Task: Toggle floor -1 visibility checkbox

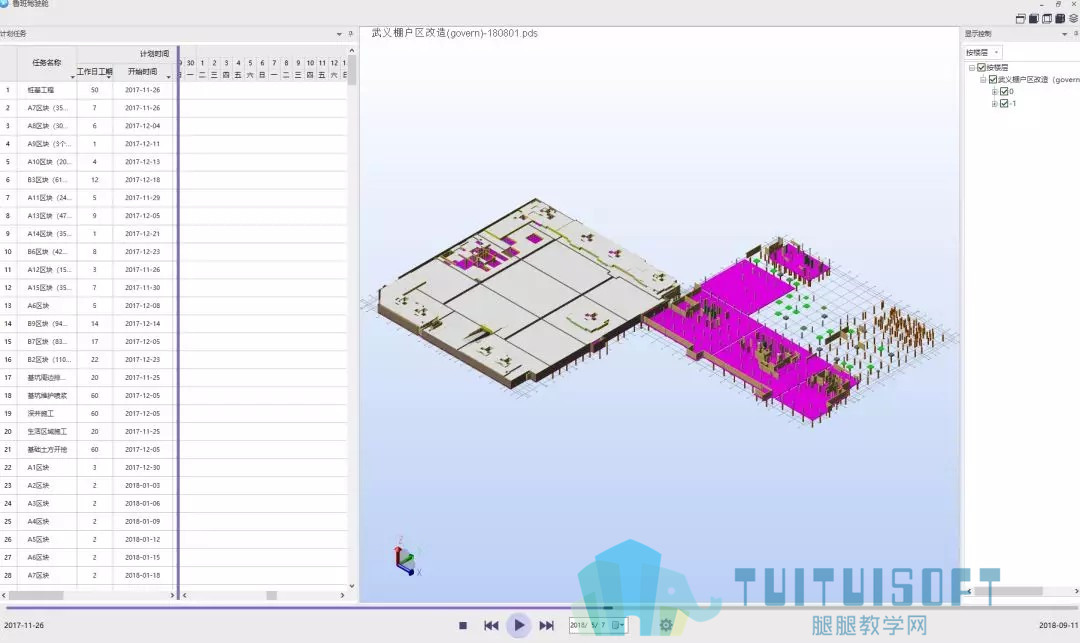Action: tap(1004, 103)
